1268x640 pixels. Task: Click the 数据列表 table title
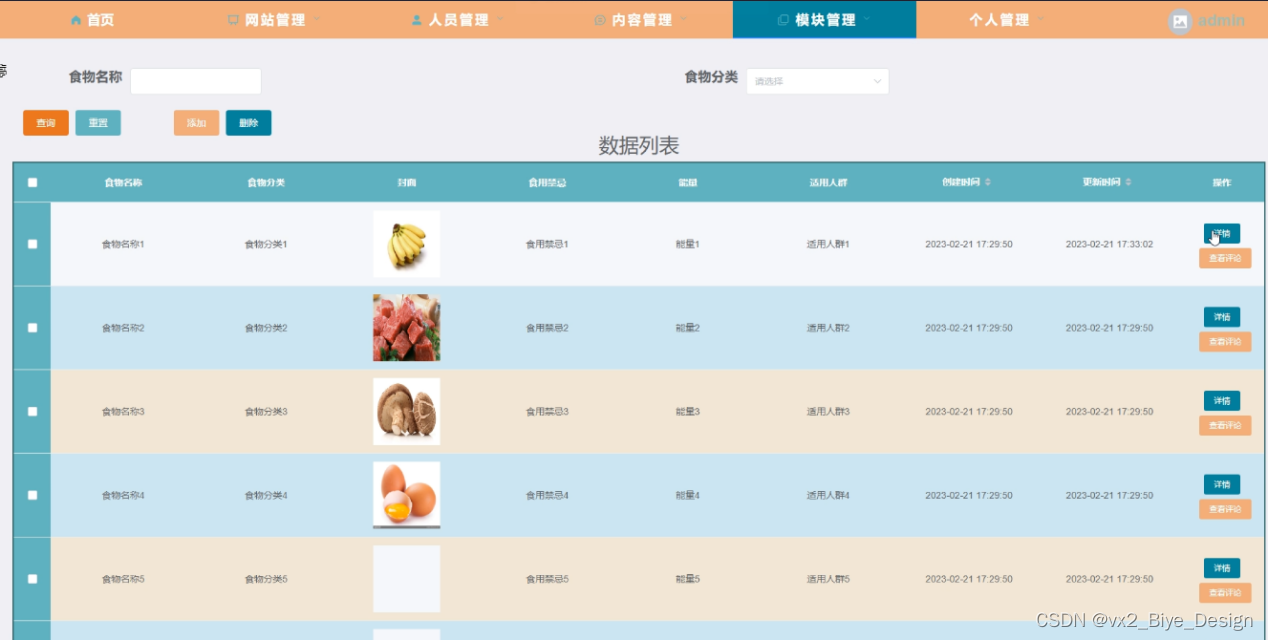click(638, 146)
